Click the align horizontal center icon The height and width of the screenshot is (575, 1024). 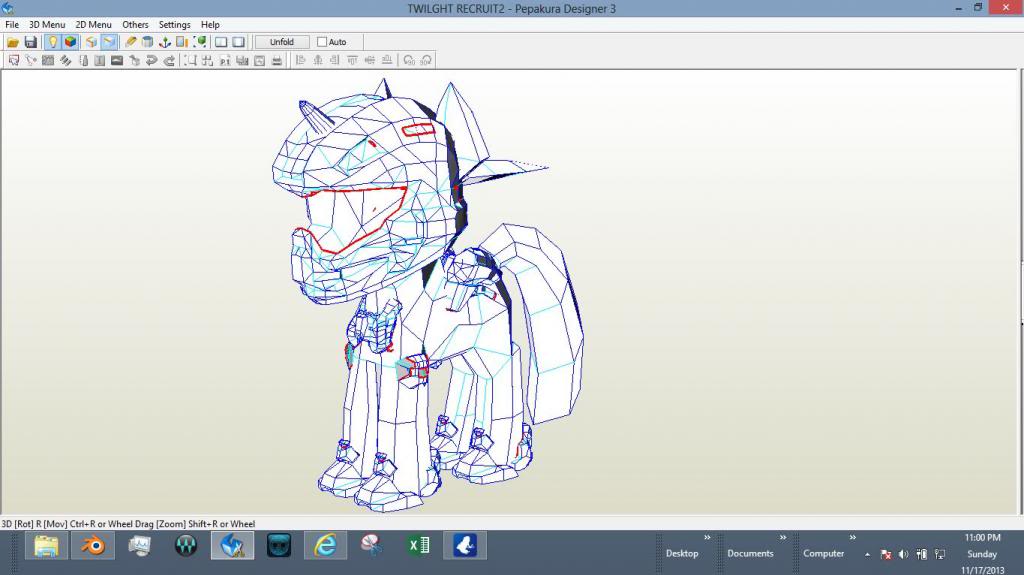318,60
